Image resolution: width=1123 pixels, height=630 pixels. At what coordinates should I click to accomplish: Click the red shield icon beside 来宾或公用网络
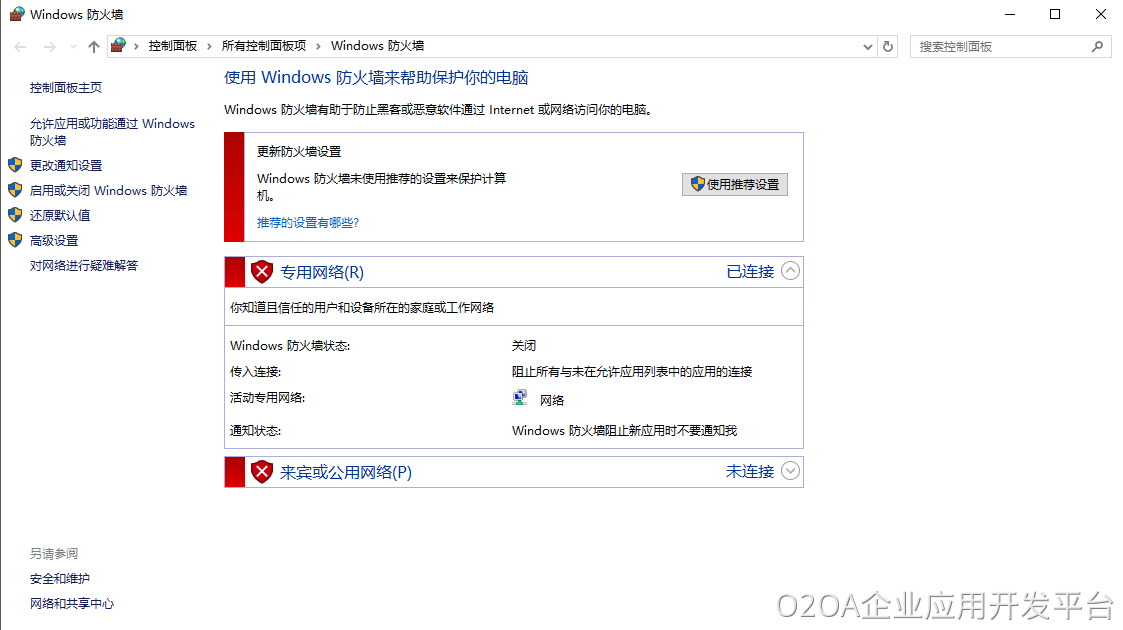(x=262, y=472)
